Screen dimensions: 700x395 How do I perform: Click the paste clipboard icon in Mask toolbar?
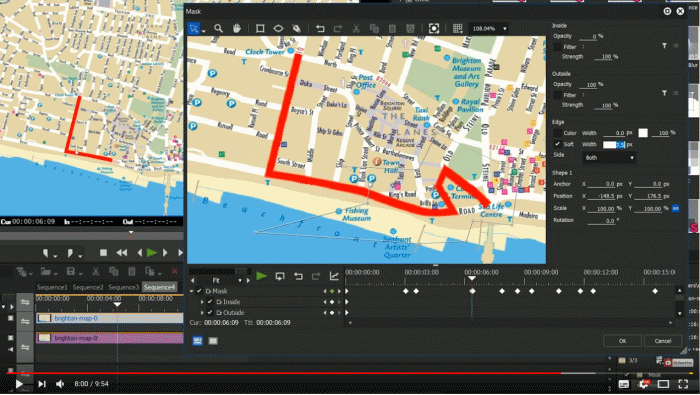(392, 29)
